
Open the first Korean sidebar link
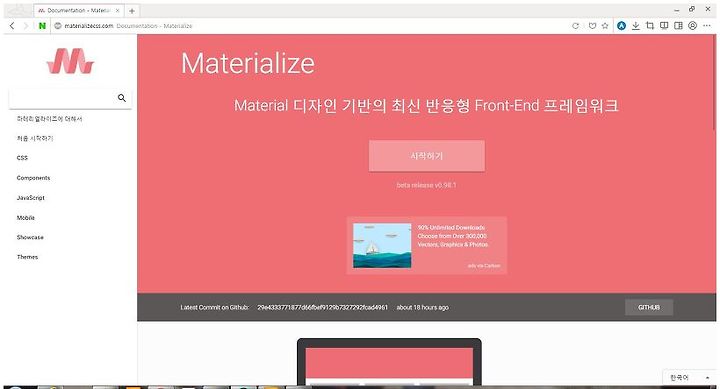[x=50, y=119]
